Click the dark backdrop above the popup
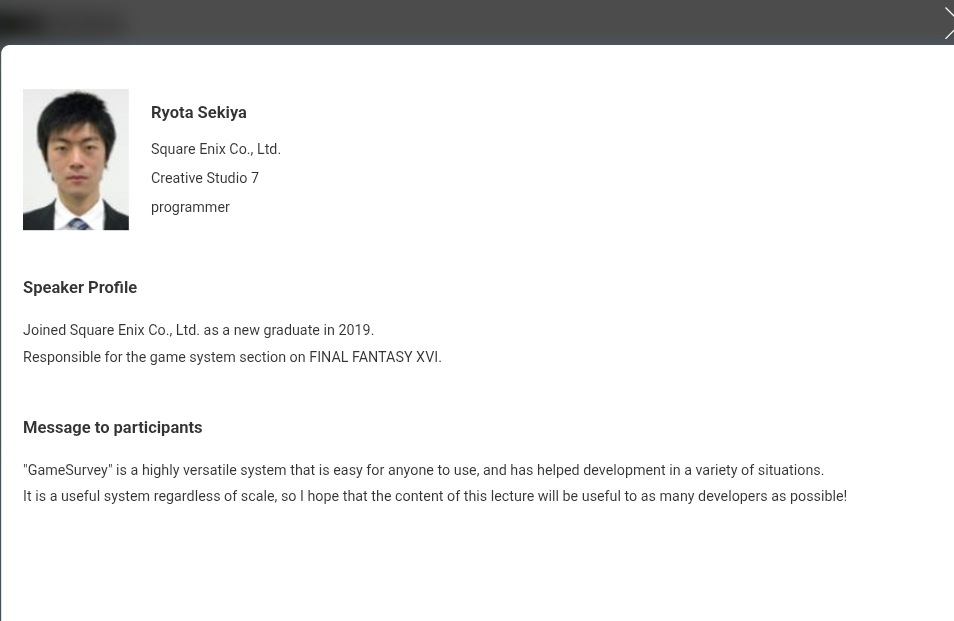 500,20
